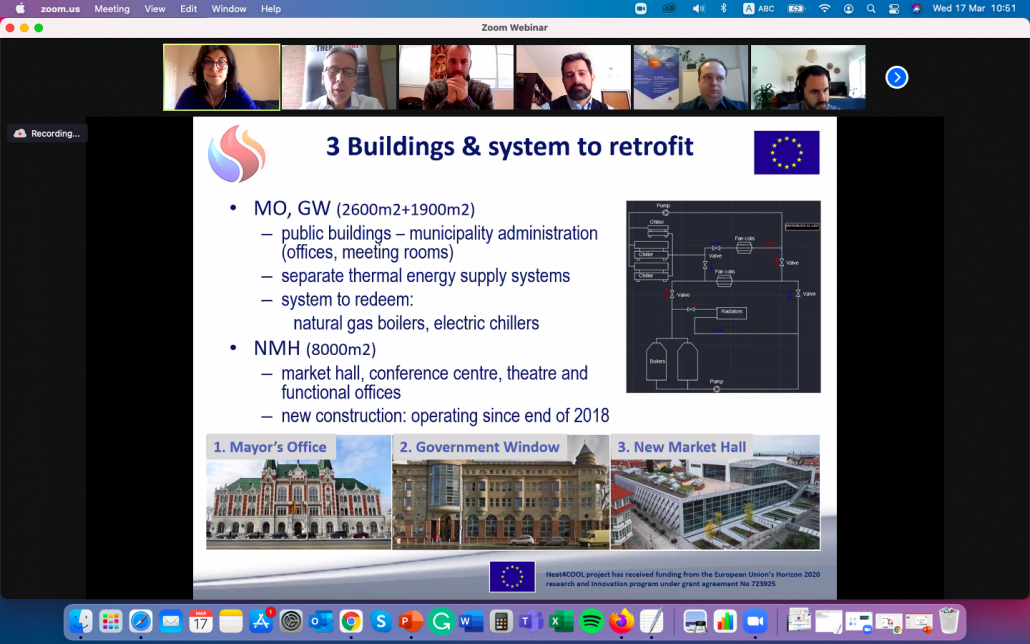
Task: Open the ABC input source dropdown
Action: point(760,9)
